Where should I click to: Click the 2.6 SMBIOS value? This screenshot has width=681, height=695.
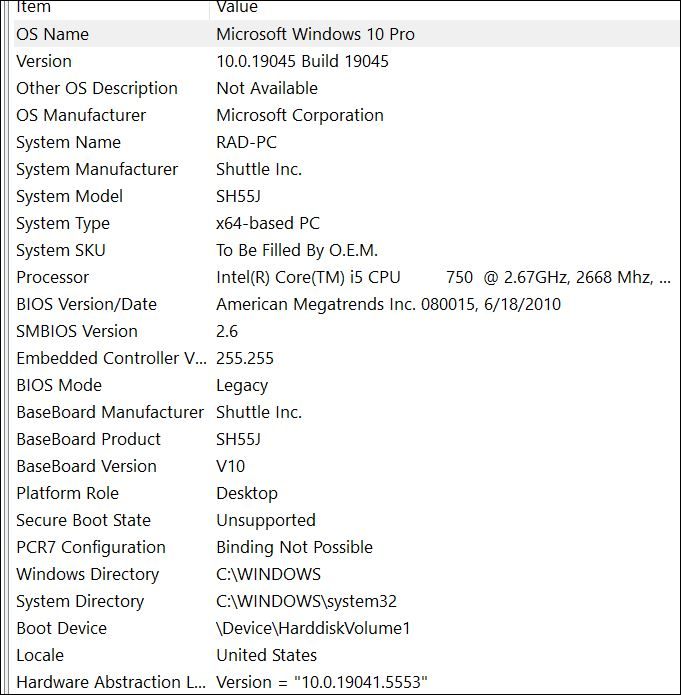pos(227,332)
